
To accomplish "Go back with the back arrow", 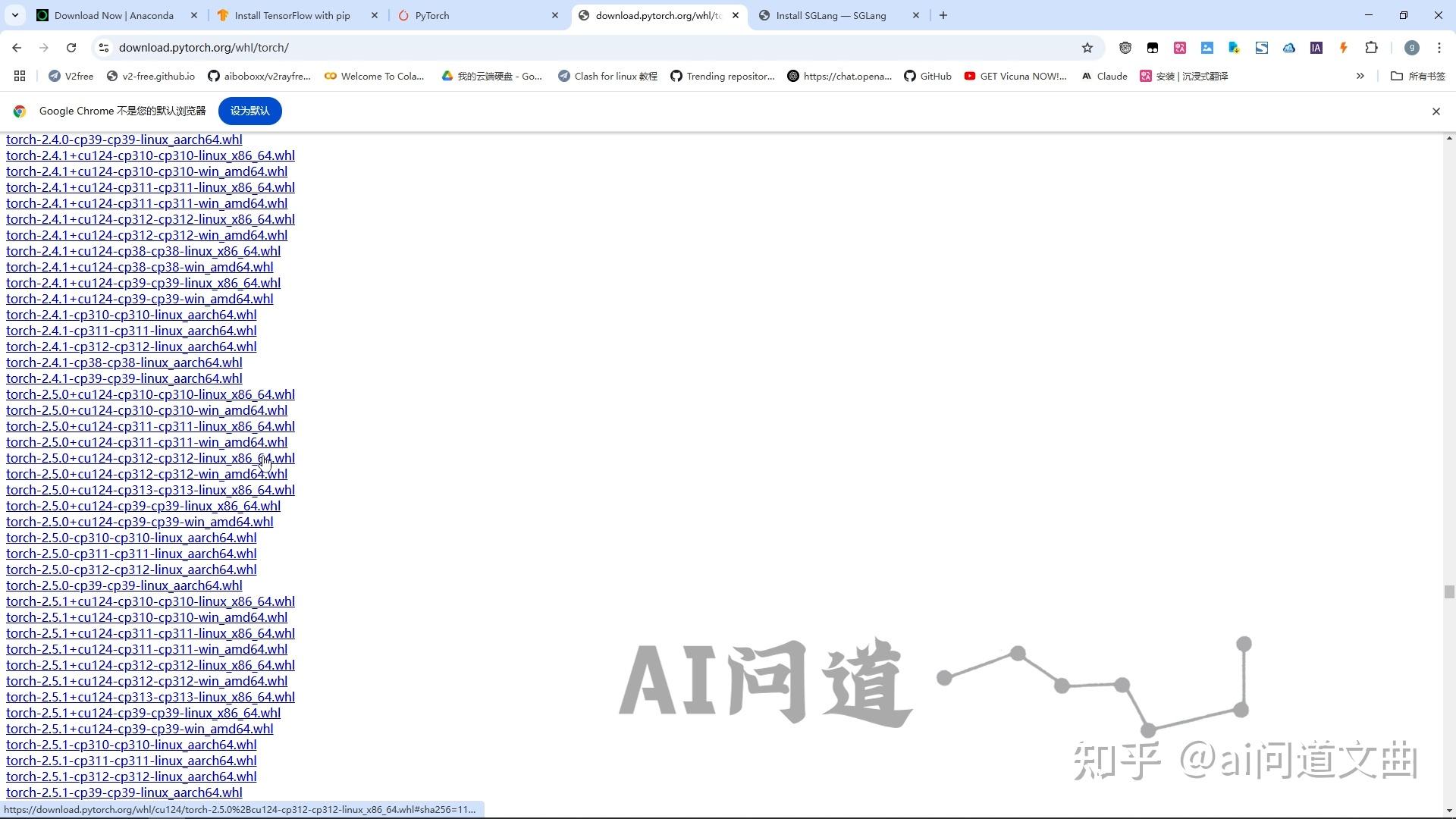I will click(17, 48).
